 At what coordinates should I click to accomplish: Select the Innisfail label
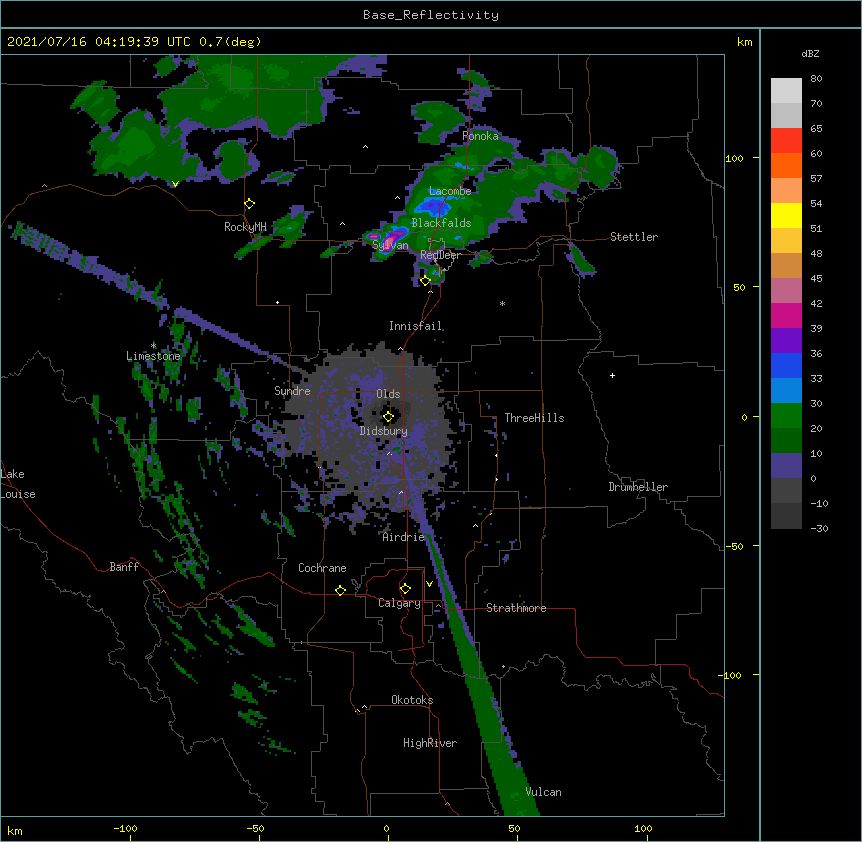coord(416,326)
